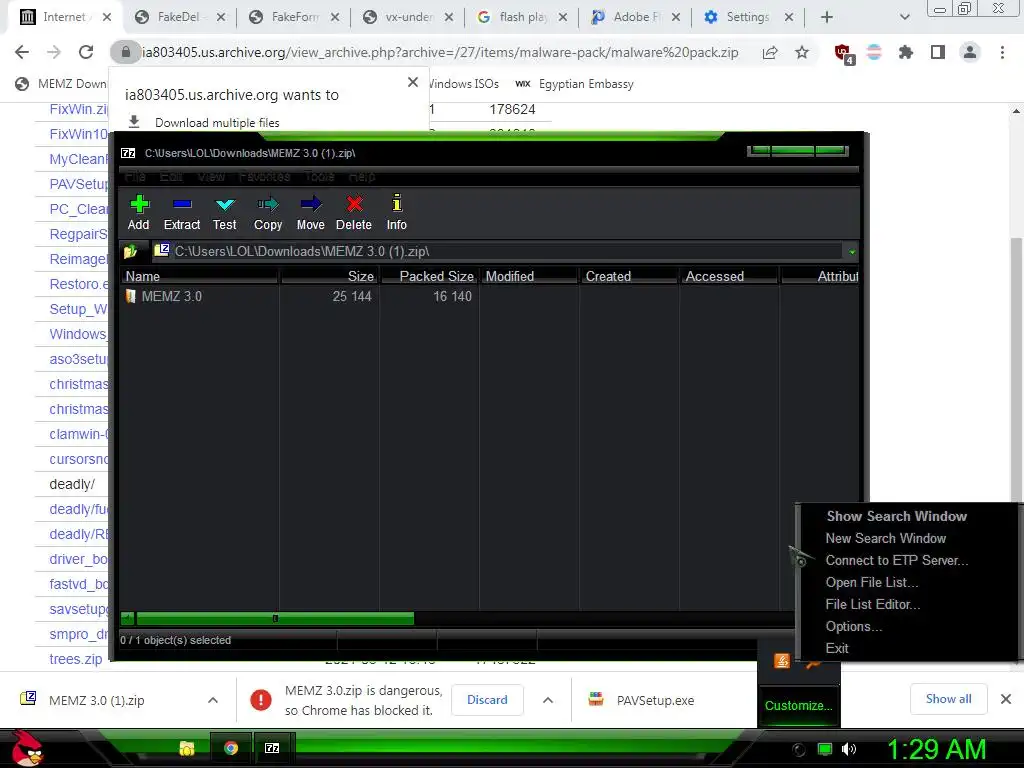This screenshot has width=1024, height=768.
Task: Toggle the Chrome side panel icon
Action: pyautogui.click(x=938, y=52)
